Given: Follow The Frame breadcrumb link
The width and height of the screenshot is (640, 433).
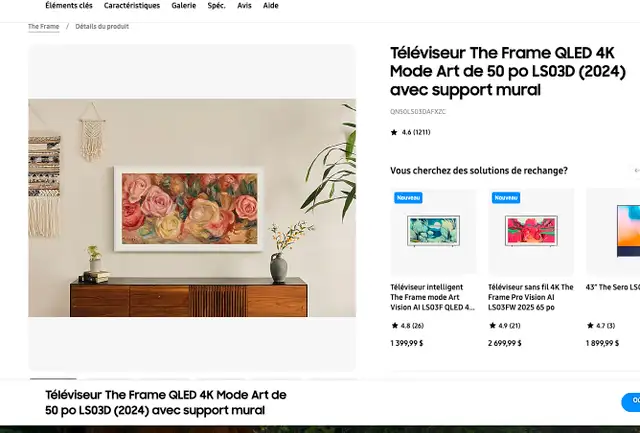Looking at the screenshot, I should (x=43, y=27).
